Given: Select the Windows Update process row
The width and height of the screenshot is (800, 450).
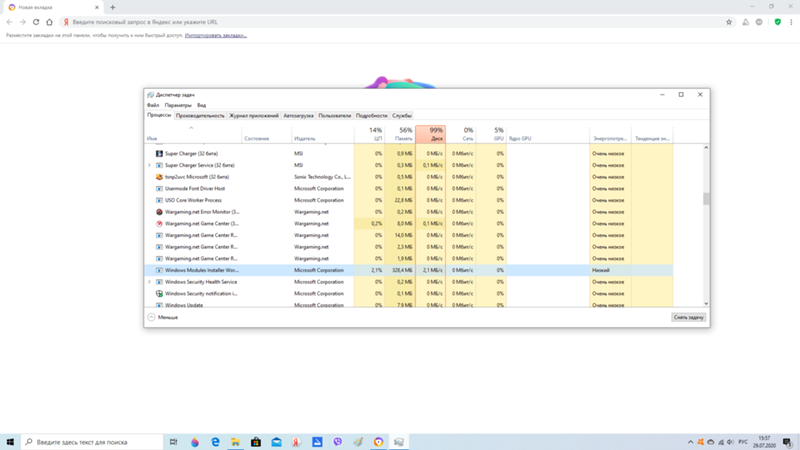Looking at the screenshot, I should pyautogui.click(x=408, y=305).
